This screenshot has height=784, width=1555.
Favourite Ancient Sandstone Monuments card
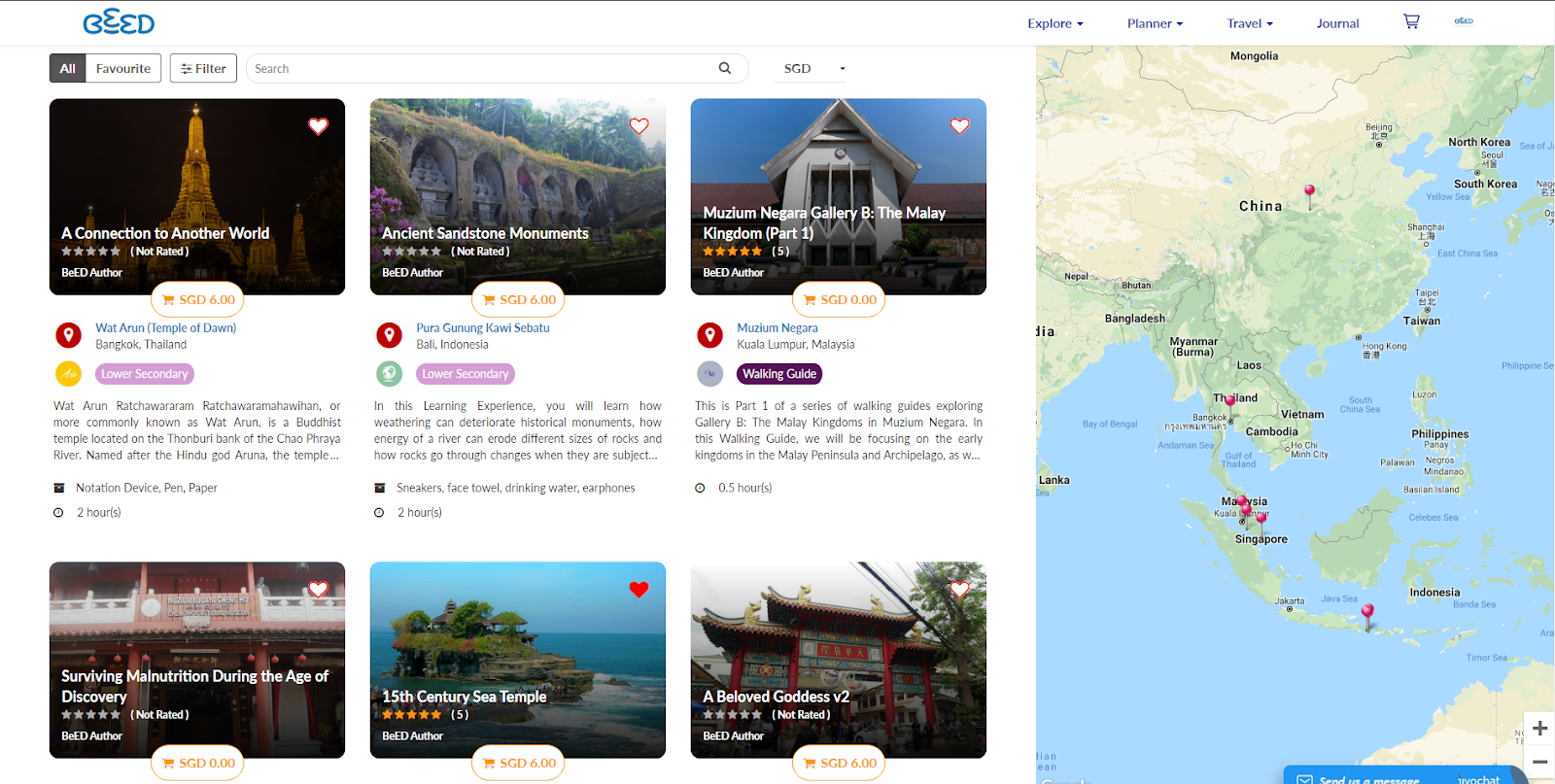[639, 126]
